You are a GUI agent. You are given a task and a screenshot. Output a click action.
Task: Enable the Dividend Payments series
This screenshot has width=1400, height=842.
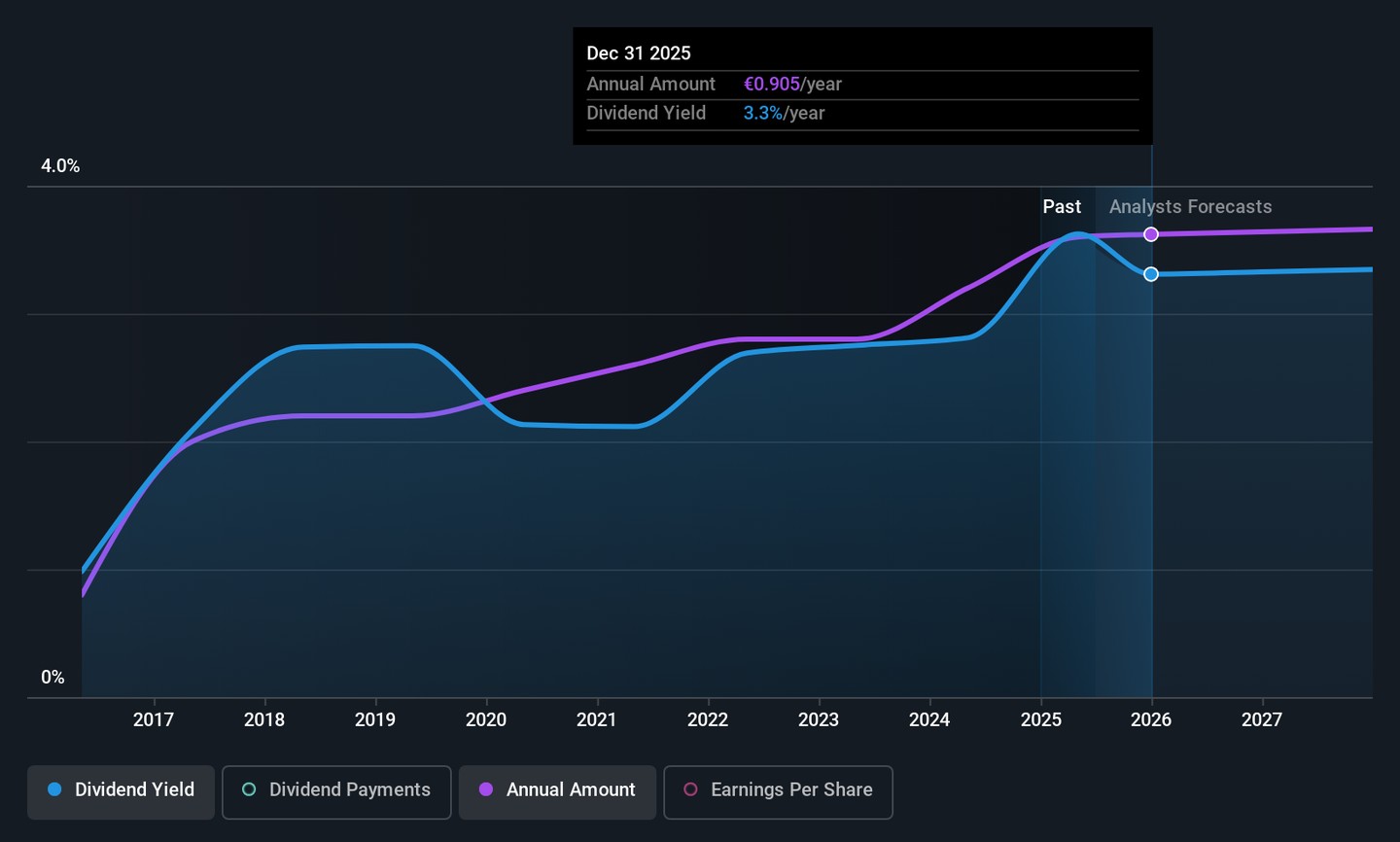tap(336, 790)
